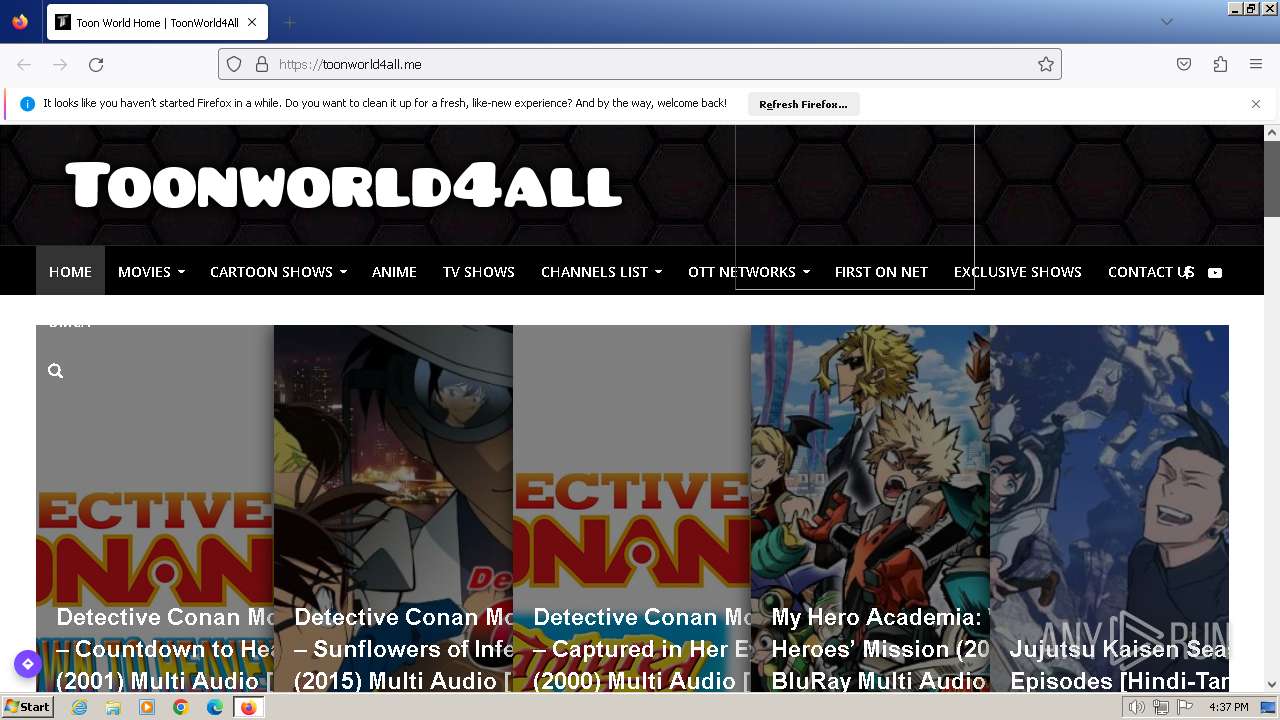The height and width of the screenshot is (720, 1280).
Task: Open the ANIME menu item
Action: (394, 272)
